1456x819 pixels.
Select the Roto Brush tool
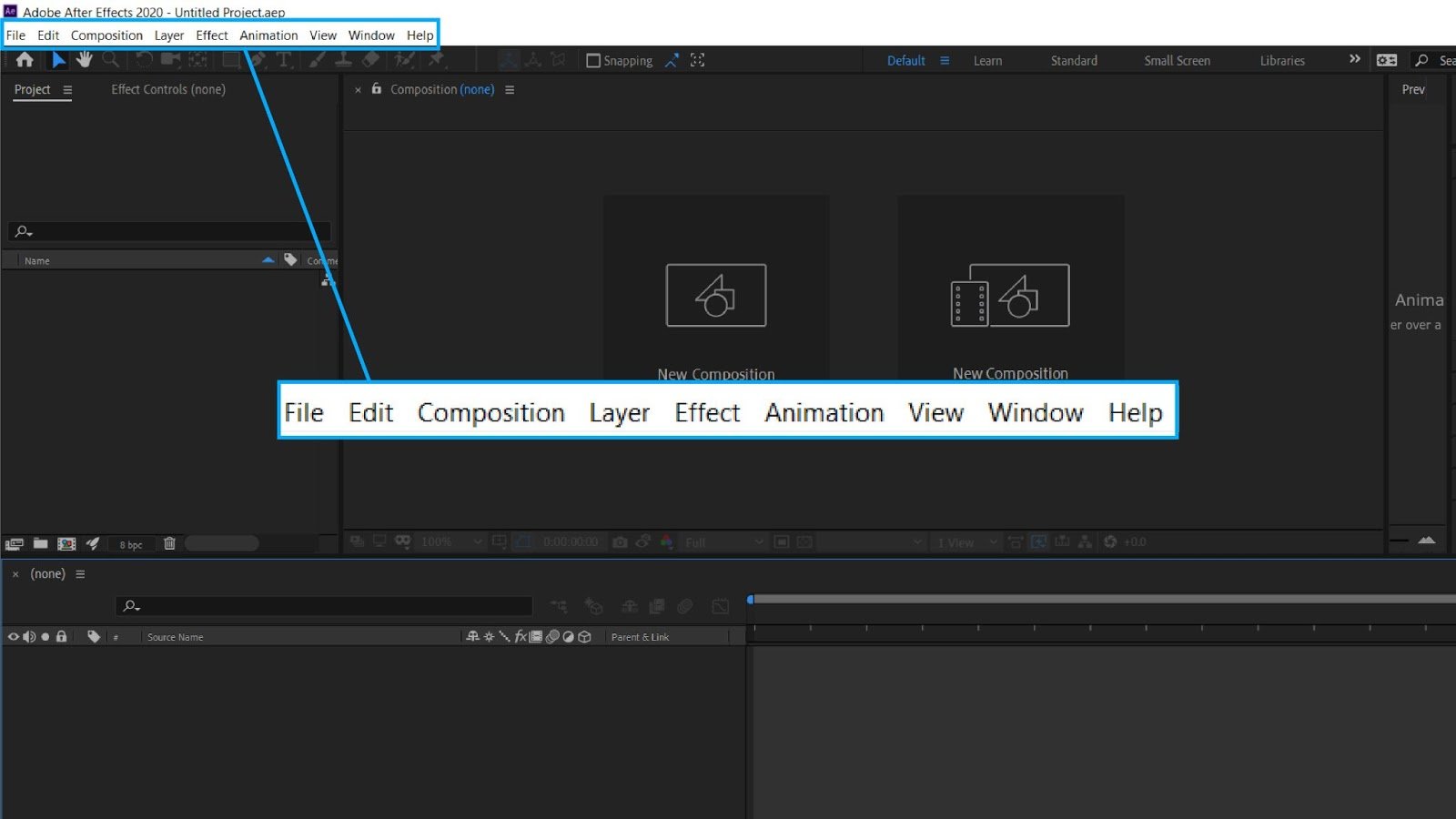click(x=405, y=60)
